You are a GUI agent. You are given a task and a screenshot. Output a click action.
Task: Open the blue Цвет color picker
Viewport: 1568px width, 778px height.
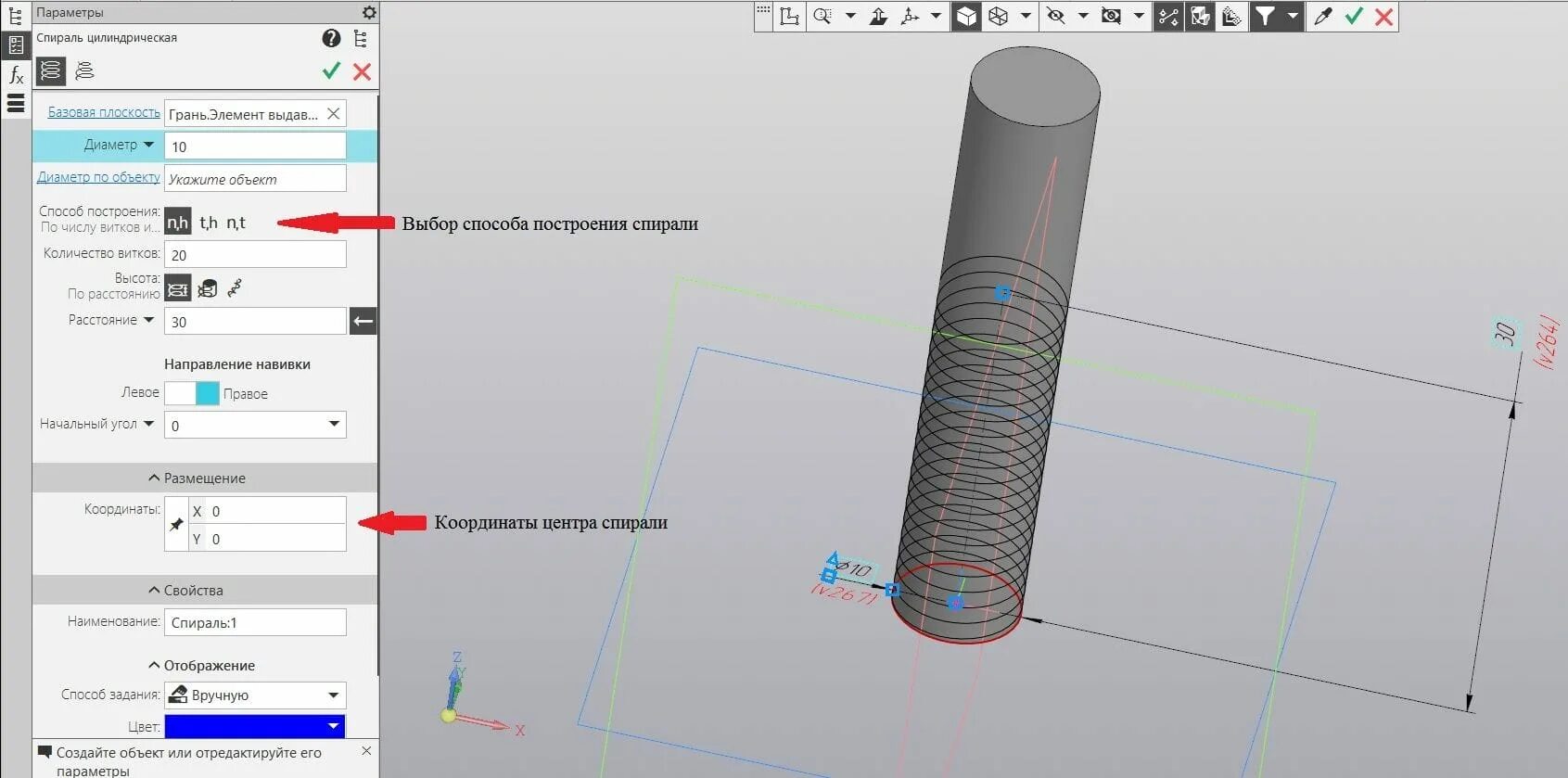click(255, 726)
